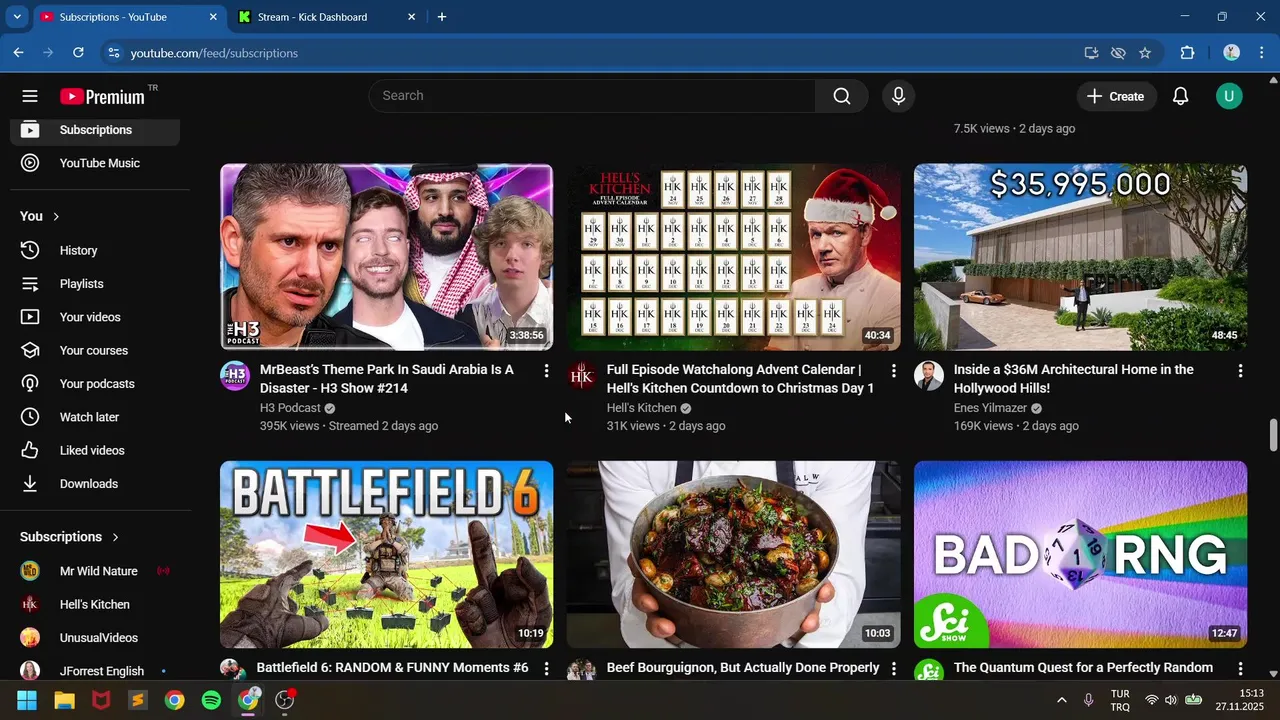
Task: Open a new browser tab
Action: click(x=442, y=17)
